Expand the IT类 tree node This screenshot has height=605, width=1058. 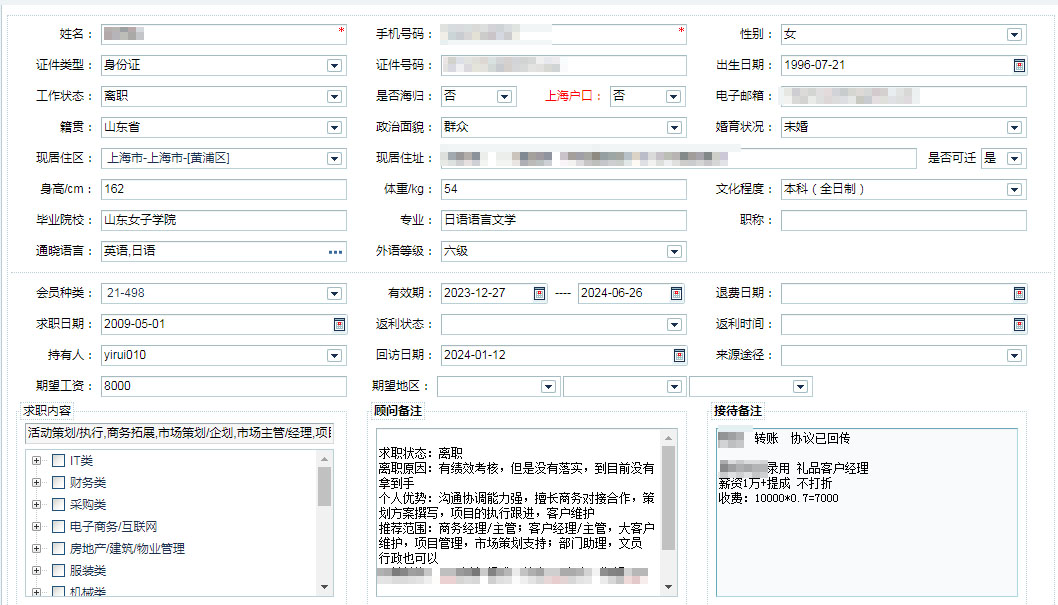pos(36,461)
